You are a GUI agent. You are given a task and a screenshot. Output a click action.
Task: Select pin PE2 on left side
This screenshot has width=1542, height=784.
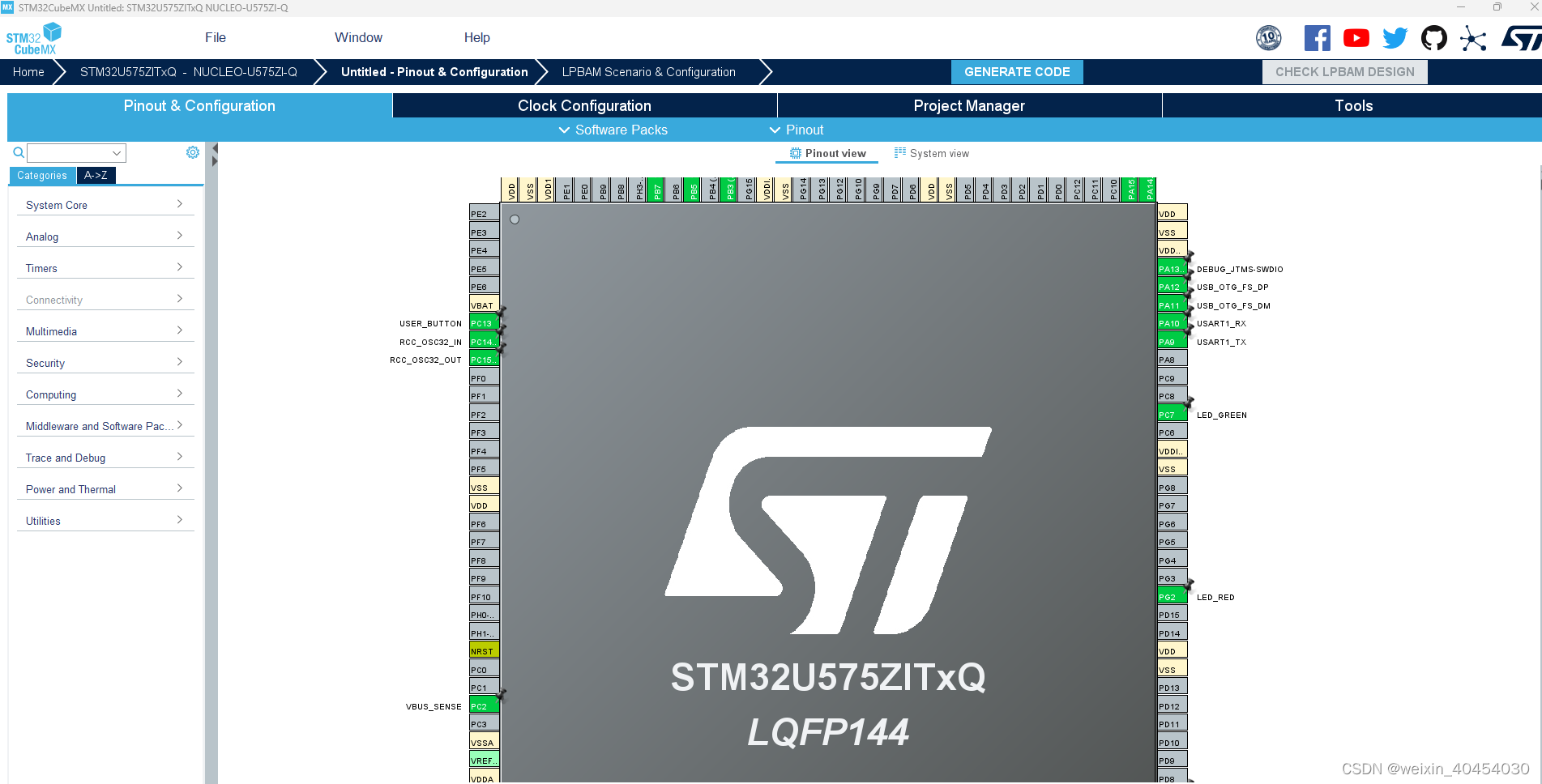pyautogui.click(x=484, y=214)
